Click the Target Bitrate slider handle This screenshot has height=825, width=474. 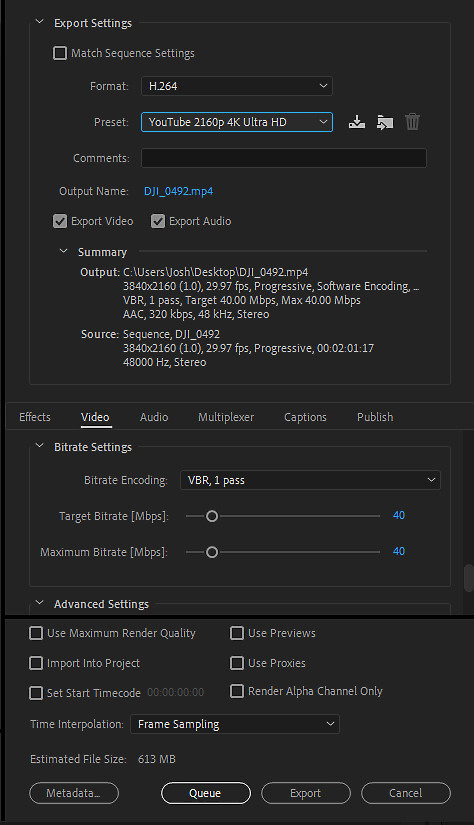pos(211,516)
